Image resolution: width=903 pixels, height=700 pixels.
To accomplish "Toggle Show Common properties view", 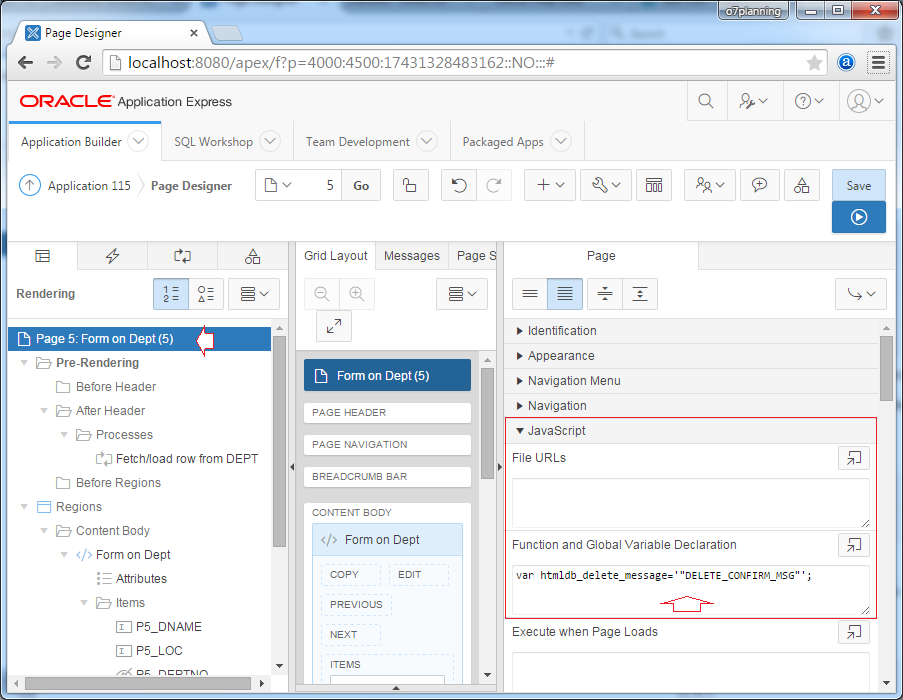I will point(530,294).
